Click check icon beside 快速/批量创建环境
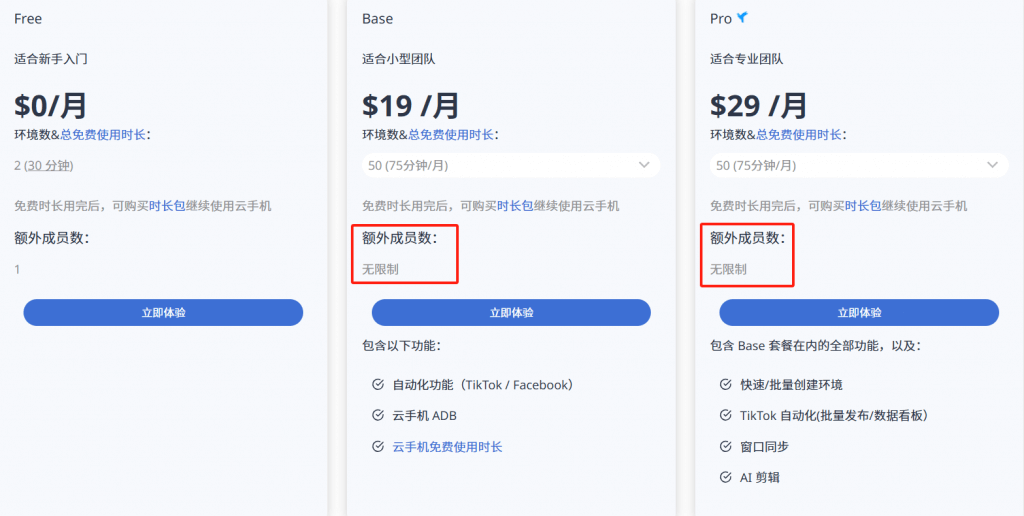 pos(726,384)
